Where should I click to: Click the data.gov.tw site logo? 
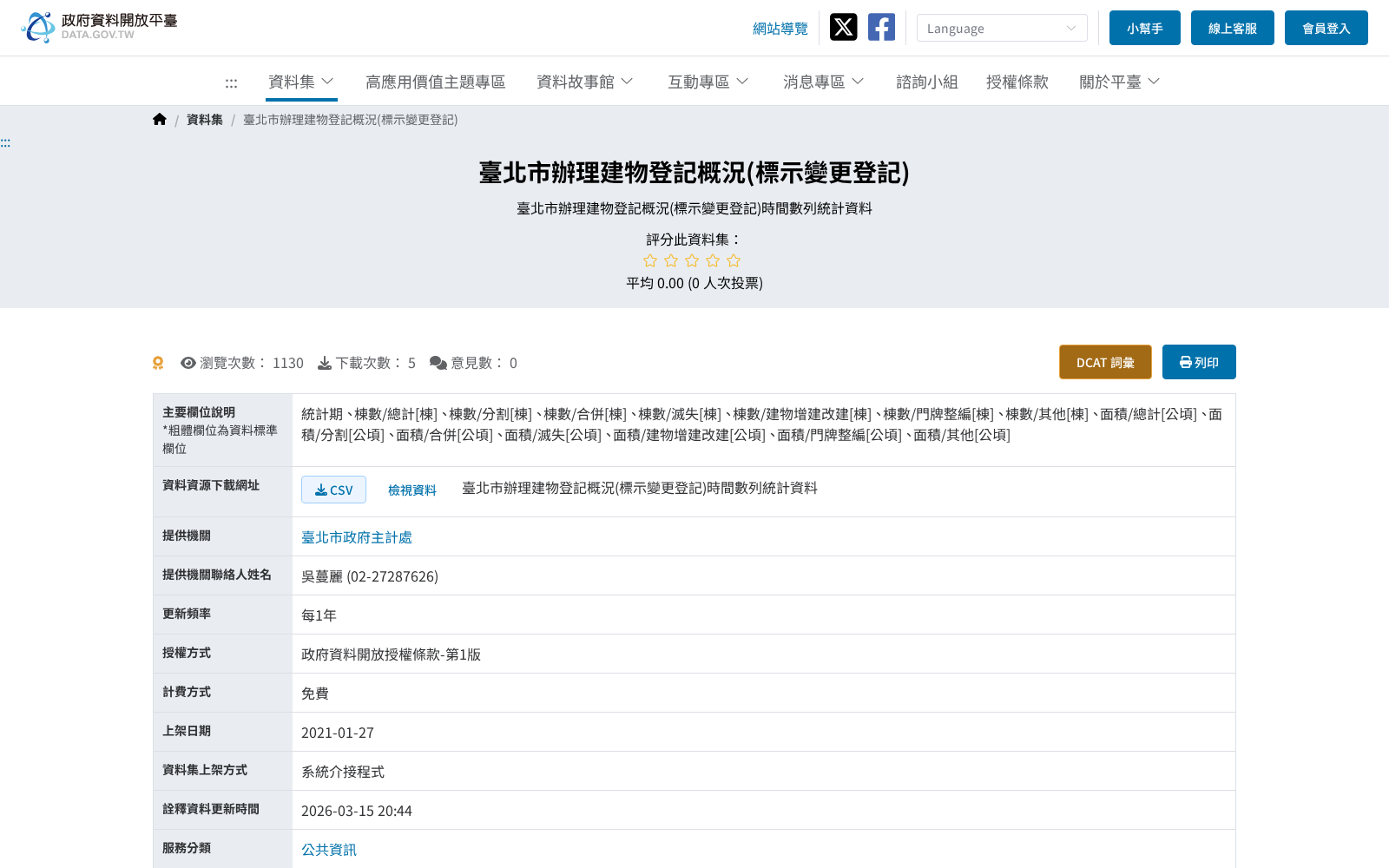(x=99, y=27)
